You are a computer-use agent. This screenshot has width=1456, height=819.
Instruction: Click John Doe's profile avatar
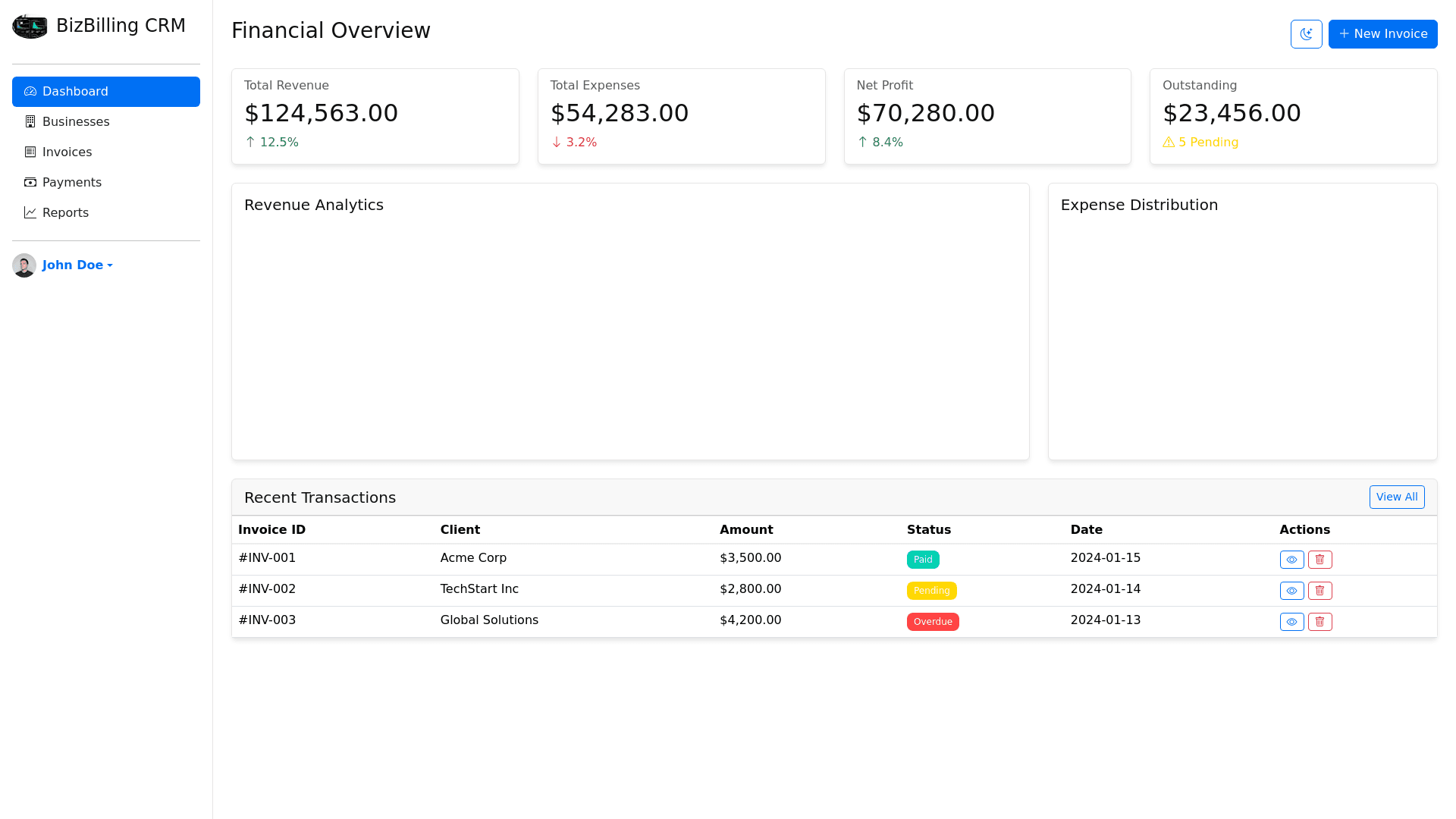click(x=24, y=265)
